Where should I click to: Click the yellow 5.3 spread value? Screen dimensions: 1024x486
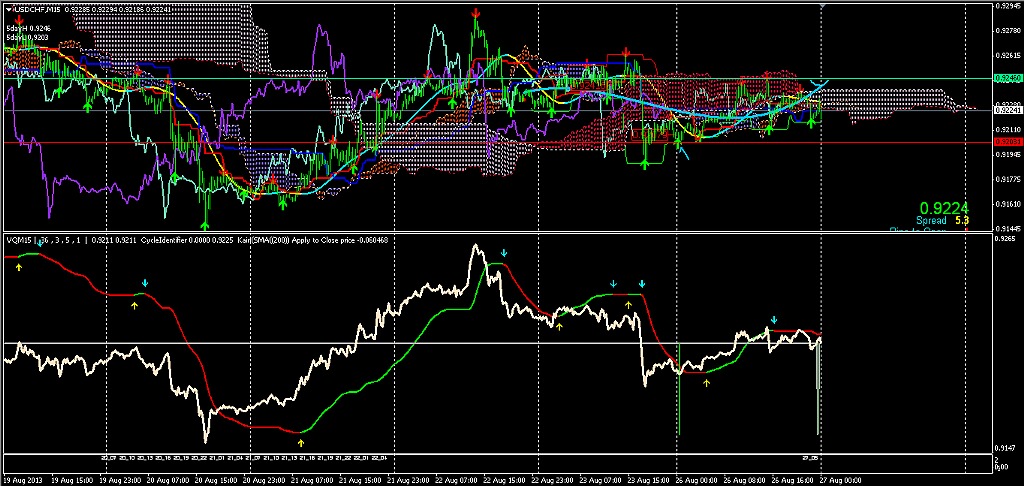[962, 221]
